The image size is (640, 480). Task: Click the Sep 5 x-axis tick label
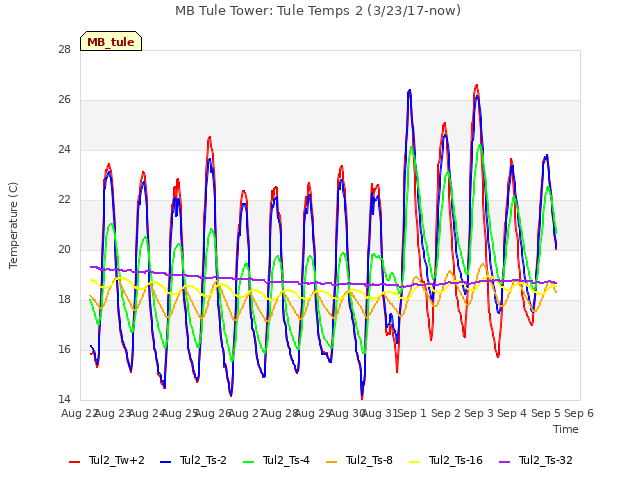(546, 413)
